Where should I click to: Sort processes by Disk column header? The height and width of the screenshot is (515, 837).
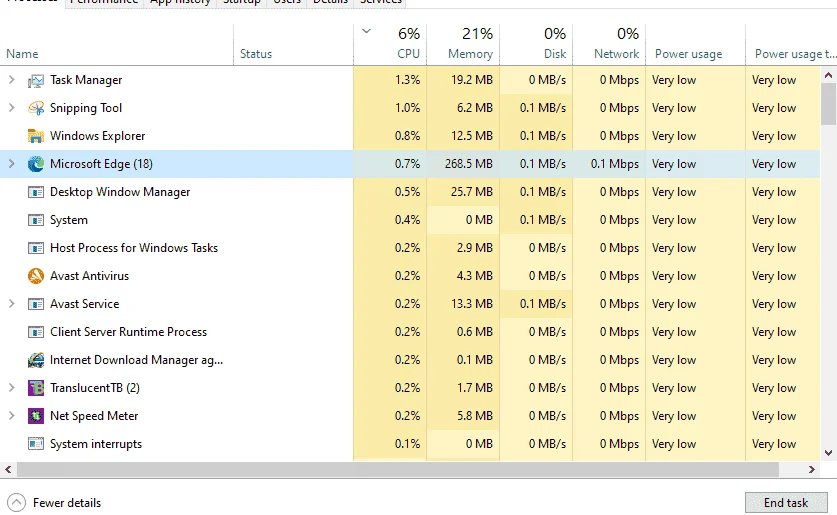[536, 45]
